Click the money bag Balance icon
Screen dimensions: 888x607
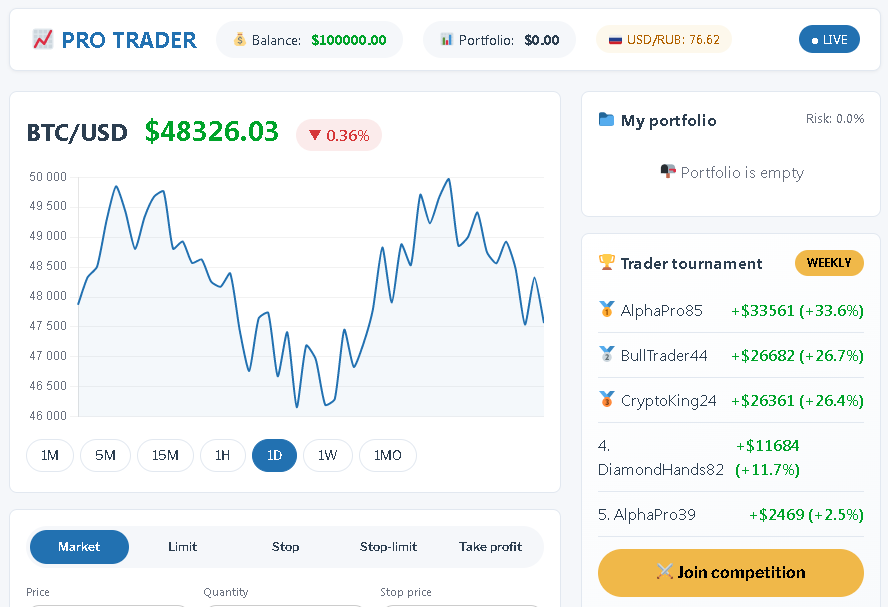point(239,40)
